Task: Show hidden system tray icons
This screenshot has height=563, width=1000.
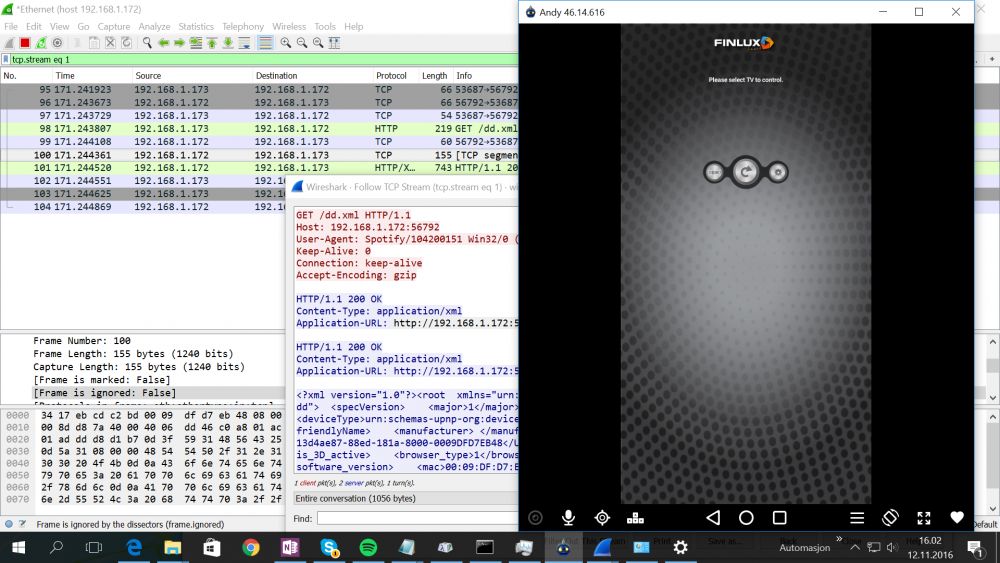Action: [x=854, y=547]
